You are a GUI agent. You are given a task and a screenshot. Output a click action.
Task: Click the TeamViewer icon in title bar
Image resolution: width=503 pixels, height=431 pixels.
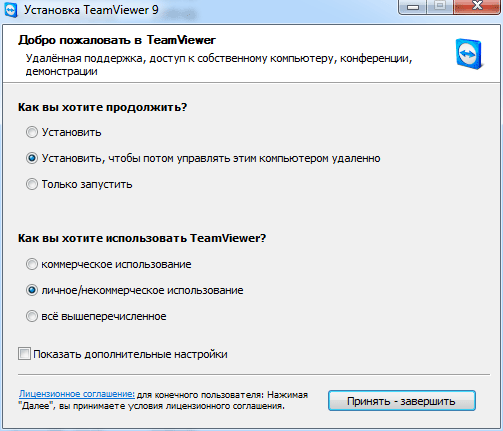(x=11, y=10)
